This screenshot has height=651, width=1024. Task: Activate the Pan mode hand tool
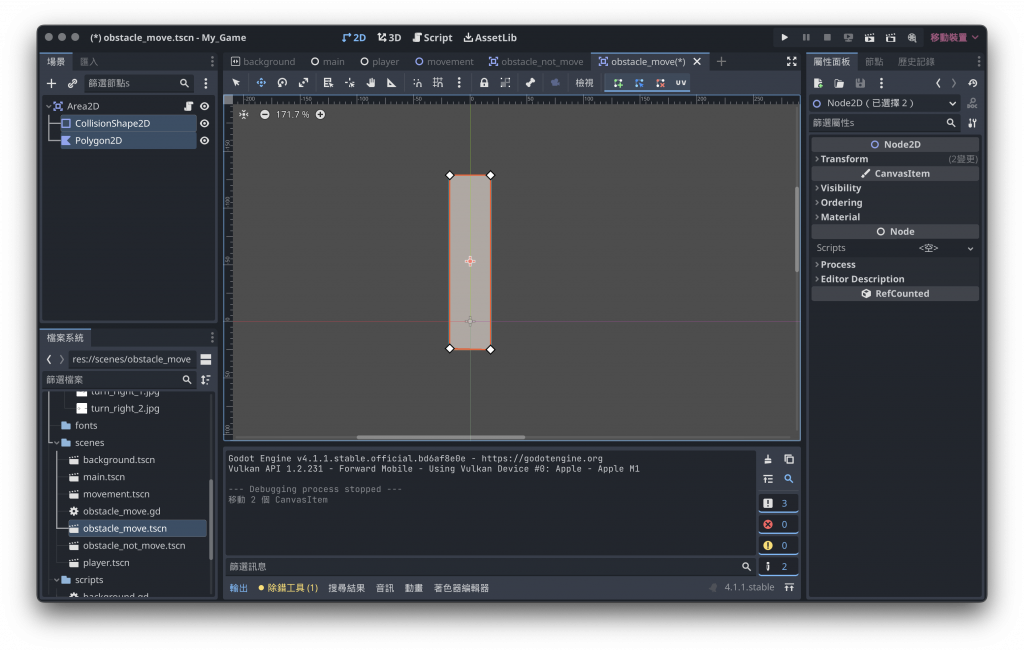pyautogui.click(x=370, y=83)
